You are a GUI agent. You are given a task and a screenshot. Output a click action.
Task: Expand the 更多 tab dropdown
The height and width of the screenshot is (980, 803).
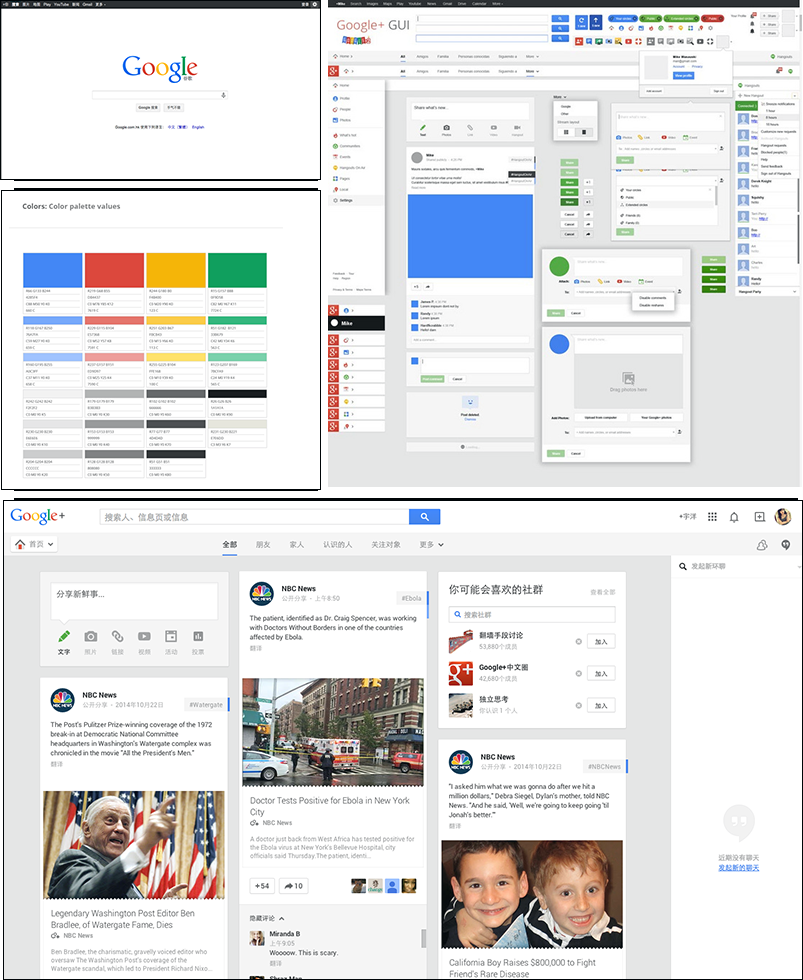pyautogui.click(x=431, y=544)
